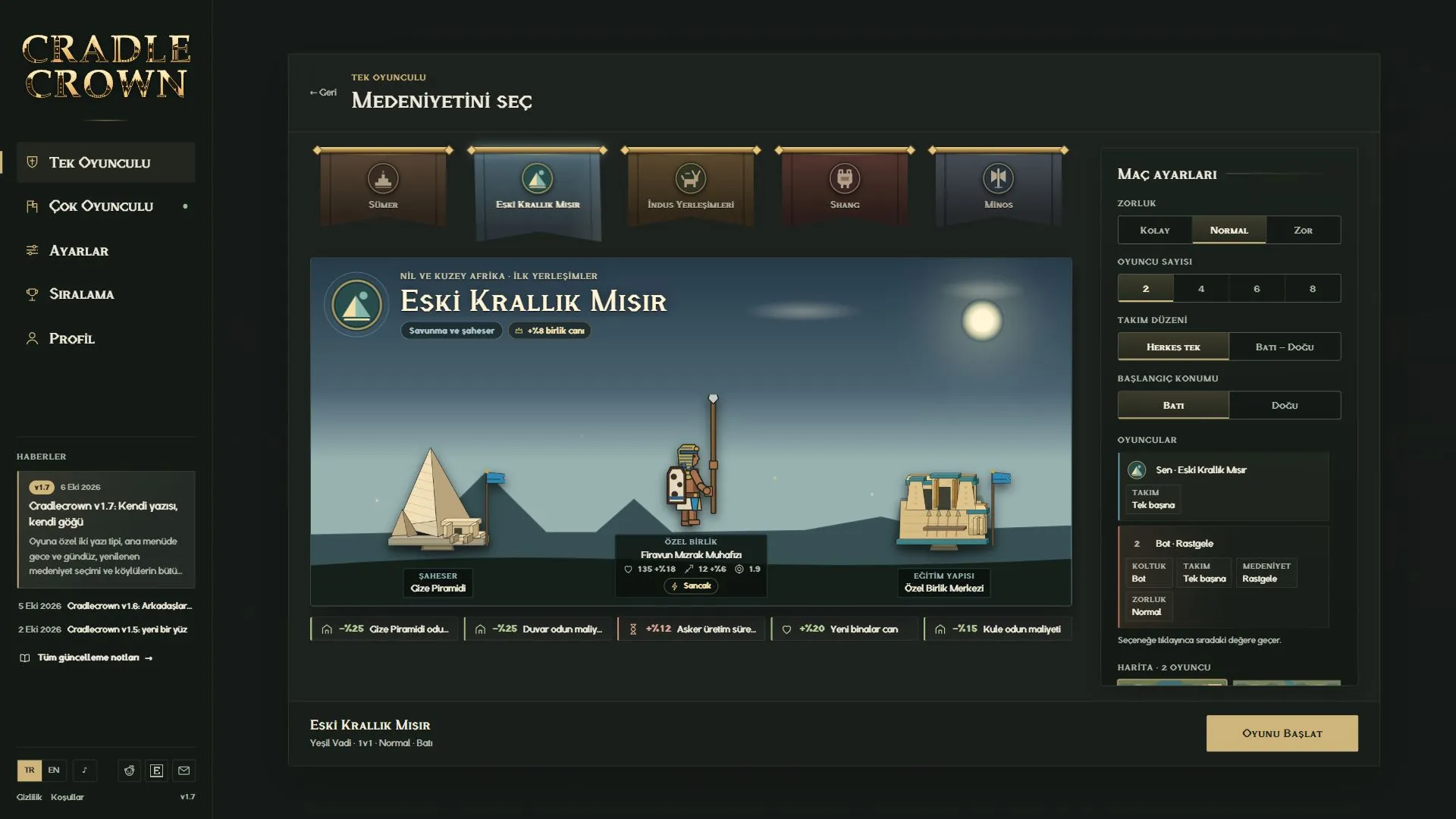
Task: Cycle the bot's Zorluk Normal value
Action: coord(1149,606)
